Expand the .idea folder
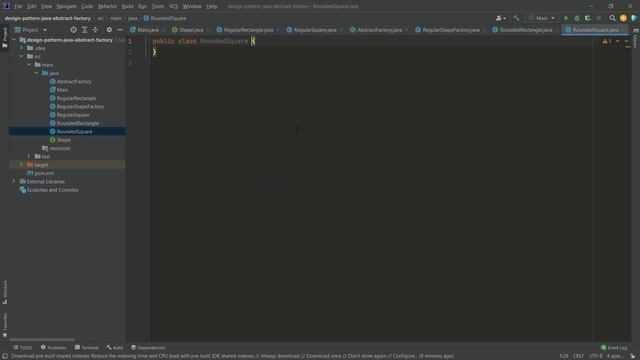This screenshot has height=360, width=640. [22, 48]
